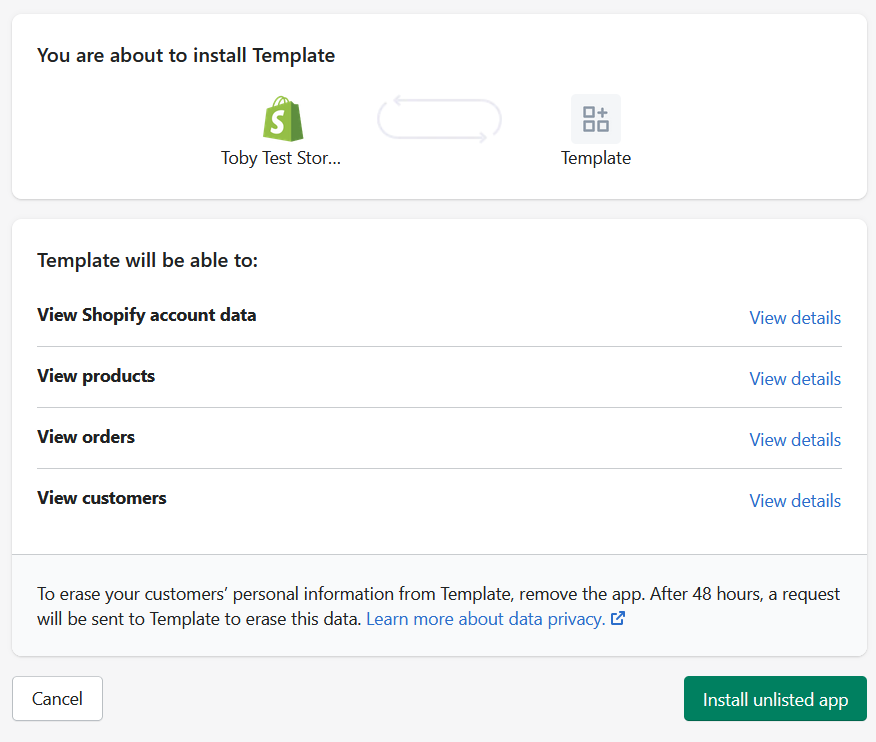
Task: Click the Template label under the app icon
Action: [x=595, y=158]
